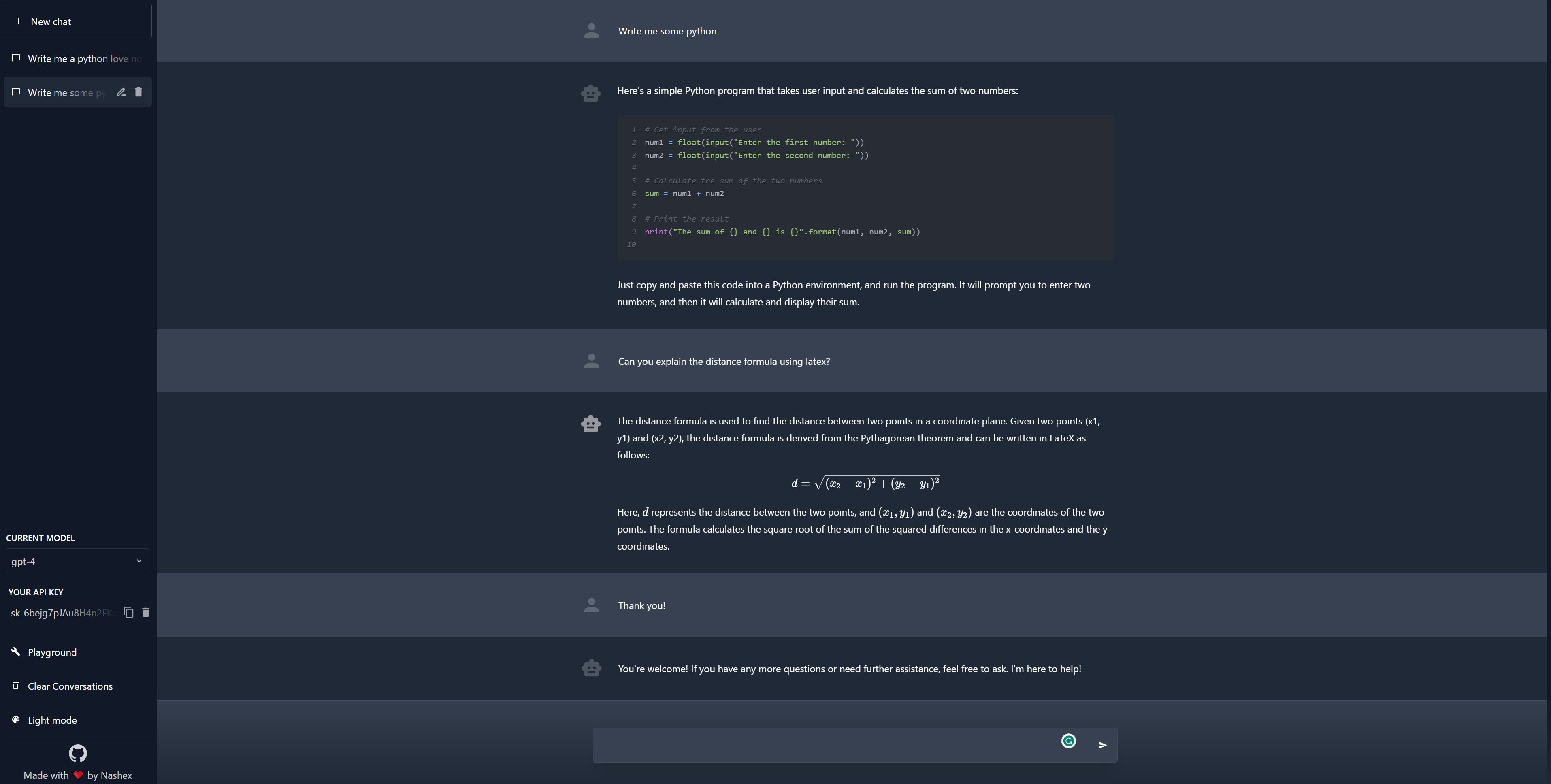The image size is (1551, 784).
Task: Click the rendered distance formula equation
Action: [x=865, y=484]
